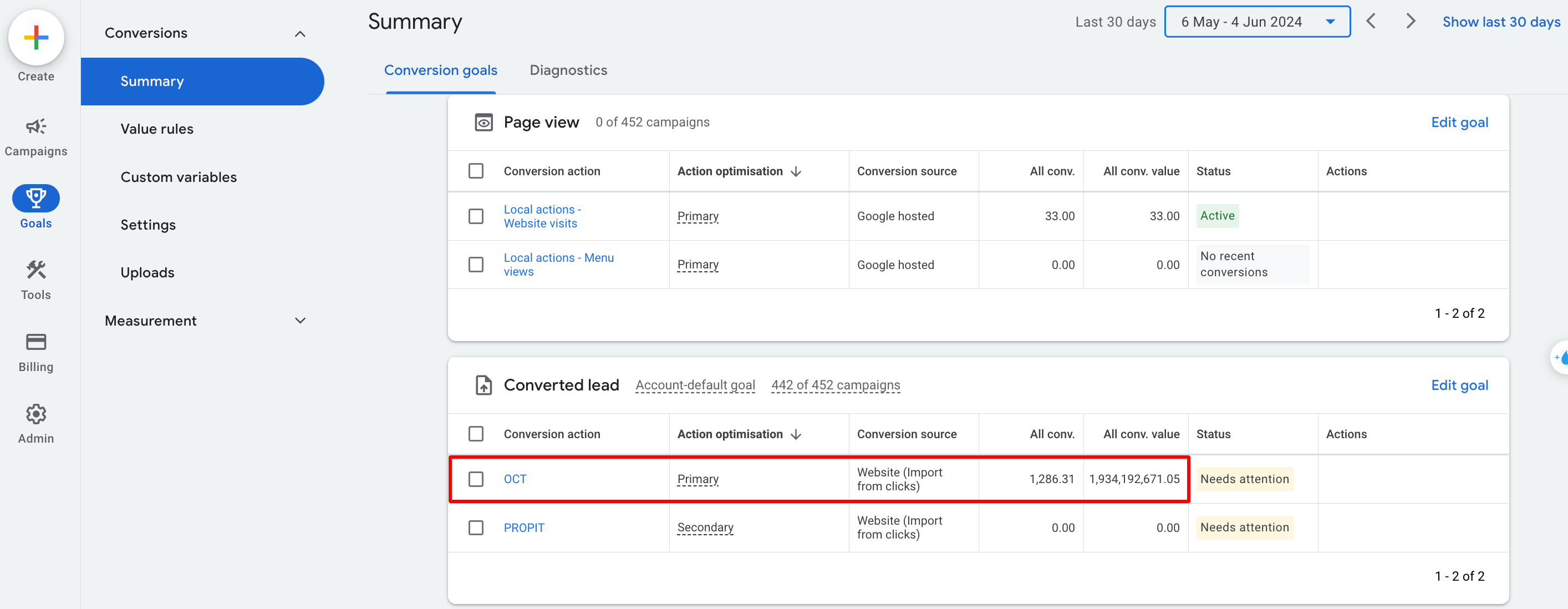Tick the Local actions - Menu views checkbox
Viewport: 1568px width, 609px height.
[476, 265]
